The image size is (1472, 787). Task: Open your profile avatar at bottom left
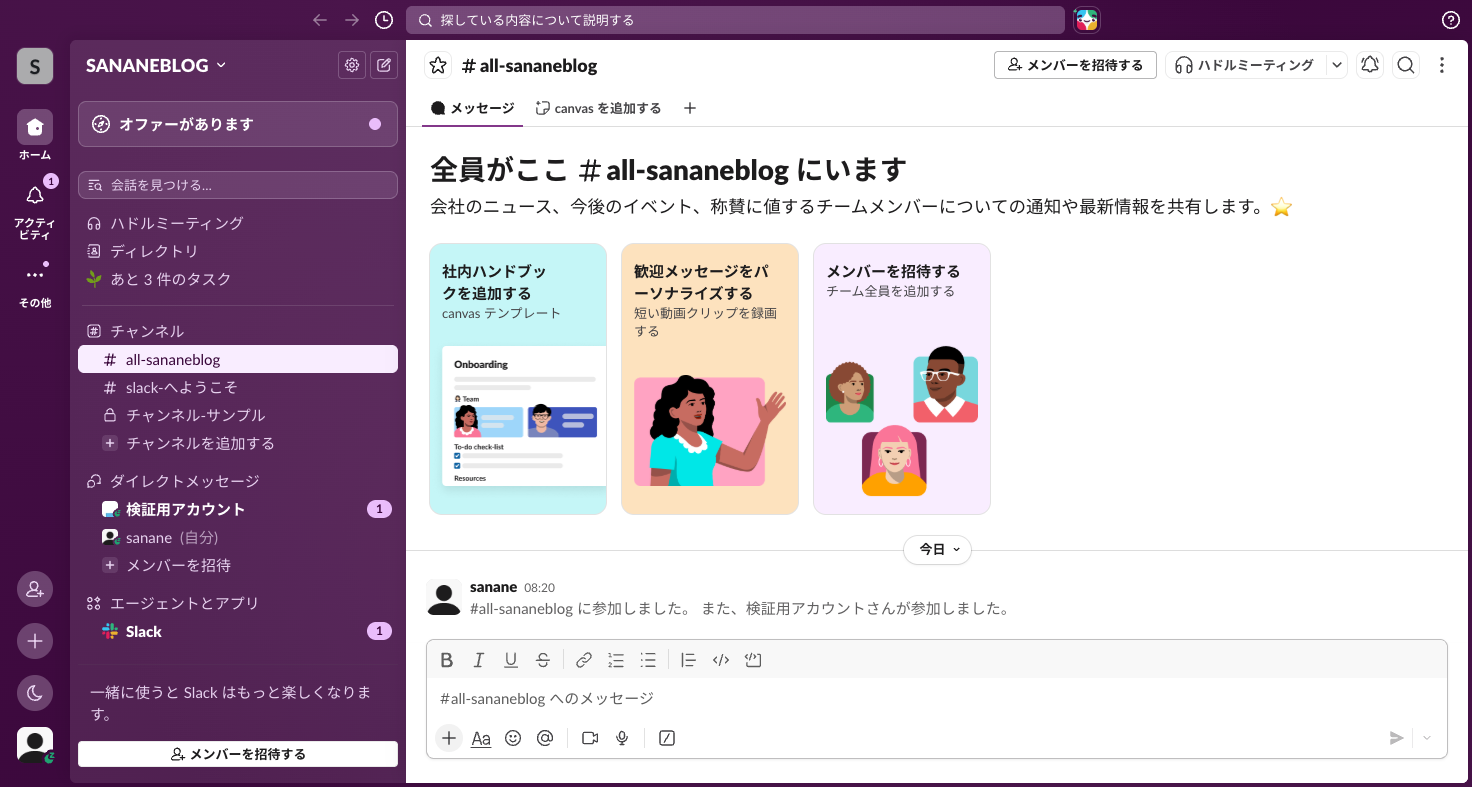tap(35, 745)
